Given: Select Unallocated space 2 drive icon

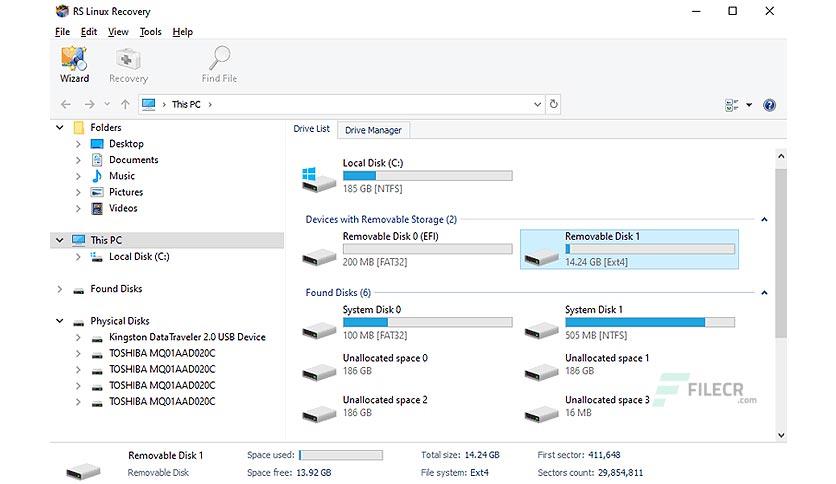Looking at the screenshot, I should (319, 414).
